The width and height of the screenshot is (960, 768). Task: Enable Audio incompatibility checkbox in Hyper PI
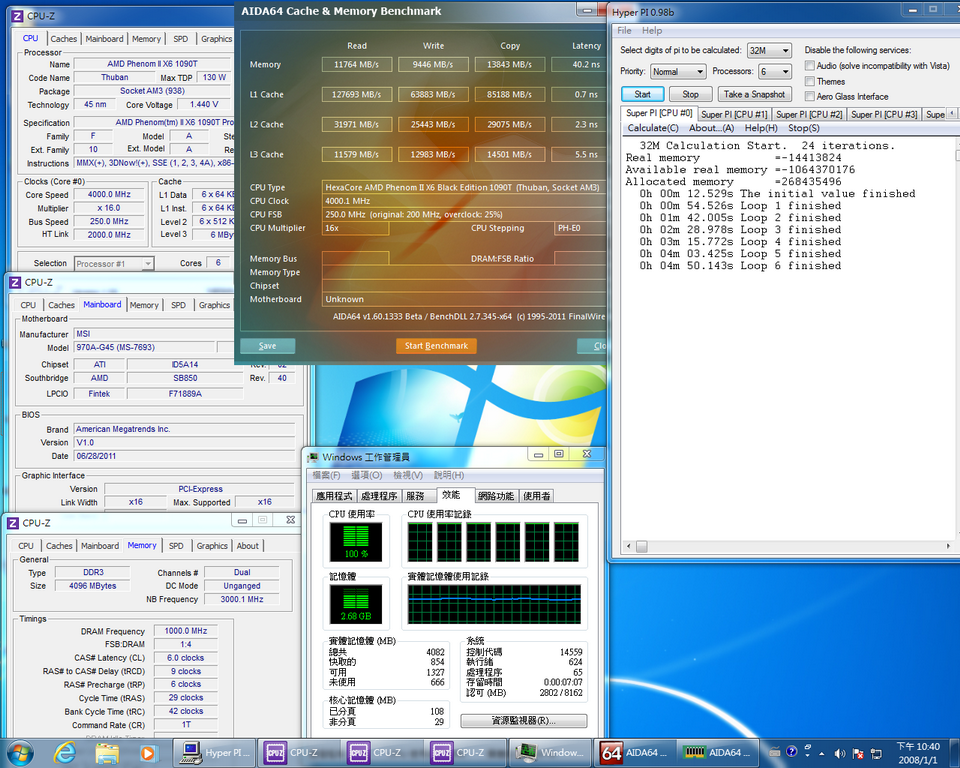(809, 66)
